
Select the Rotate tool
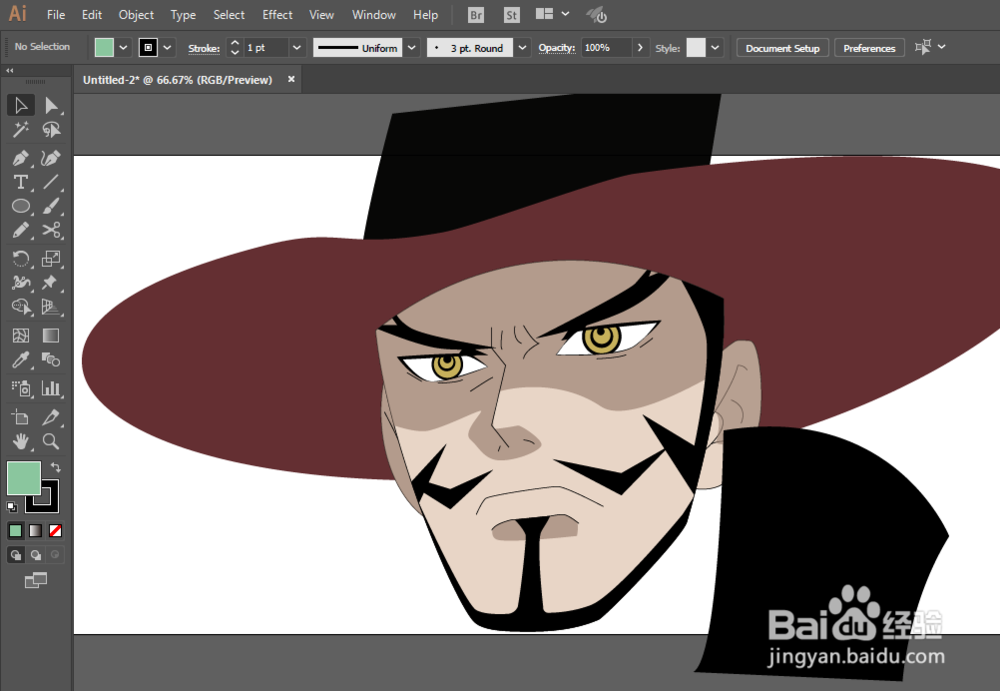[20, 258]
